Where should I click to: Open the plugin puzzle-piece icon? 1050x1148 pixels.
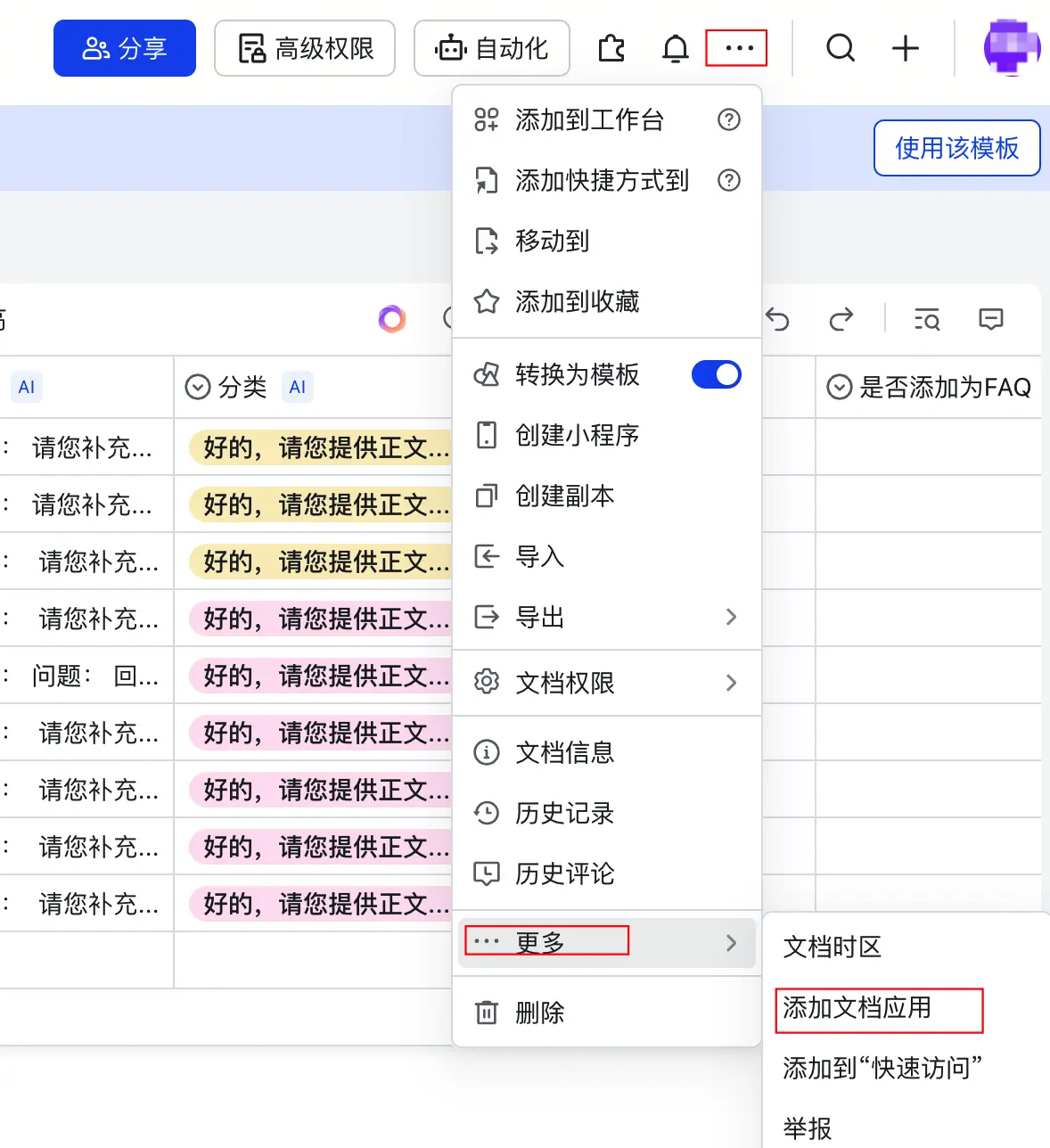[611, 48]
